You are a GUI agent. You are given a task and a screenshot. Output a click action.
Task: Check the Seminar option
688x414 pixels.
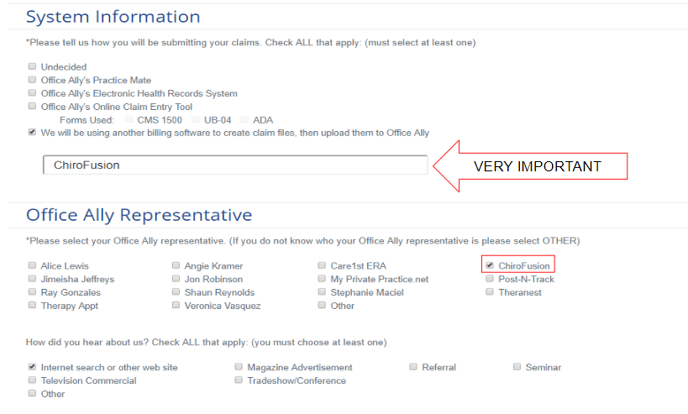(517, 367)
